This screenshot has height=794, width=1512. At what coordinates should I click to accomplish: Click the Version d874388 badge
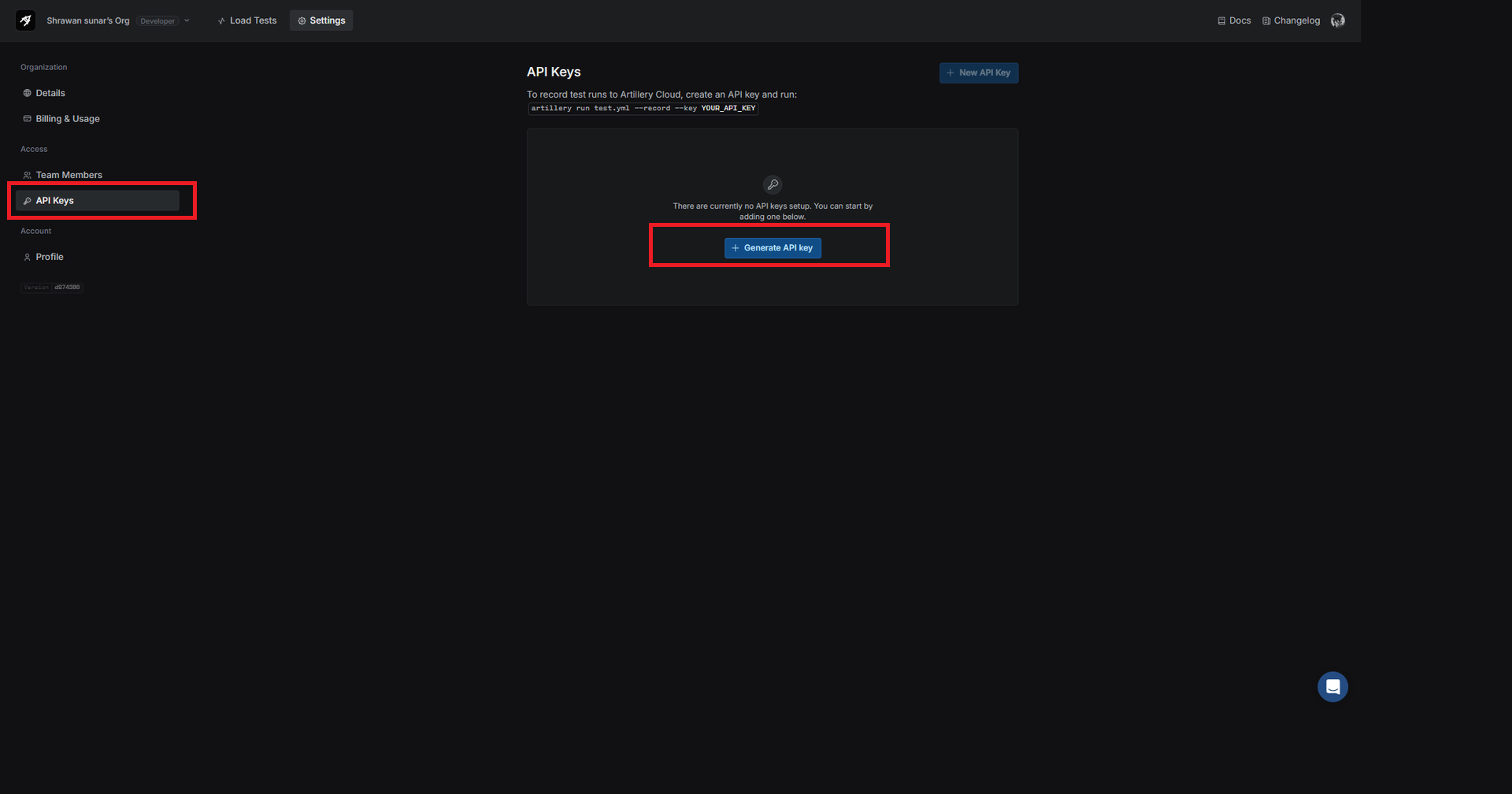click(x=51, y=287)
